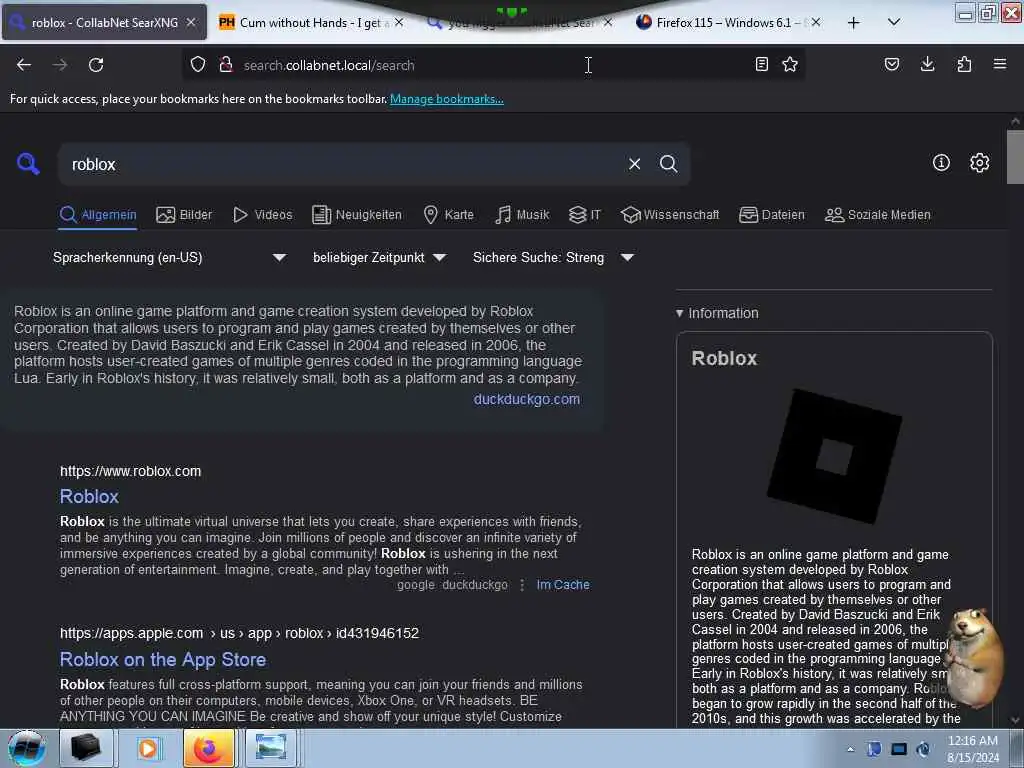Show hidden system tray icons

click(x=850, y=749)
